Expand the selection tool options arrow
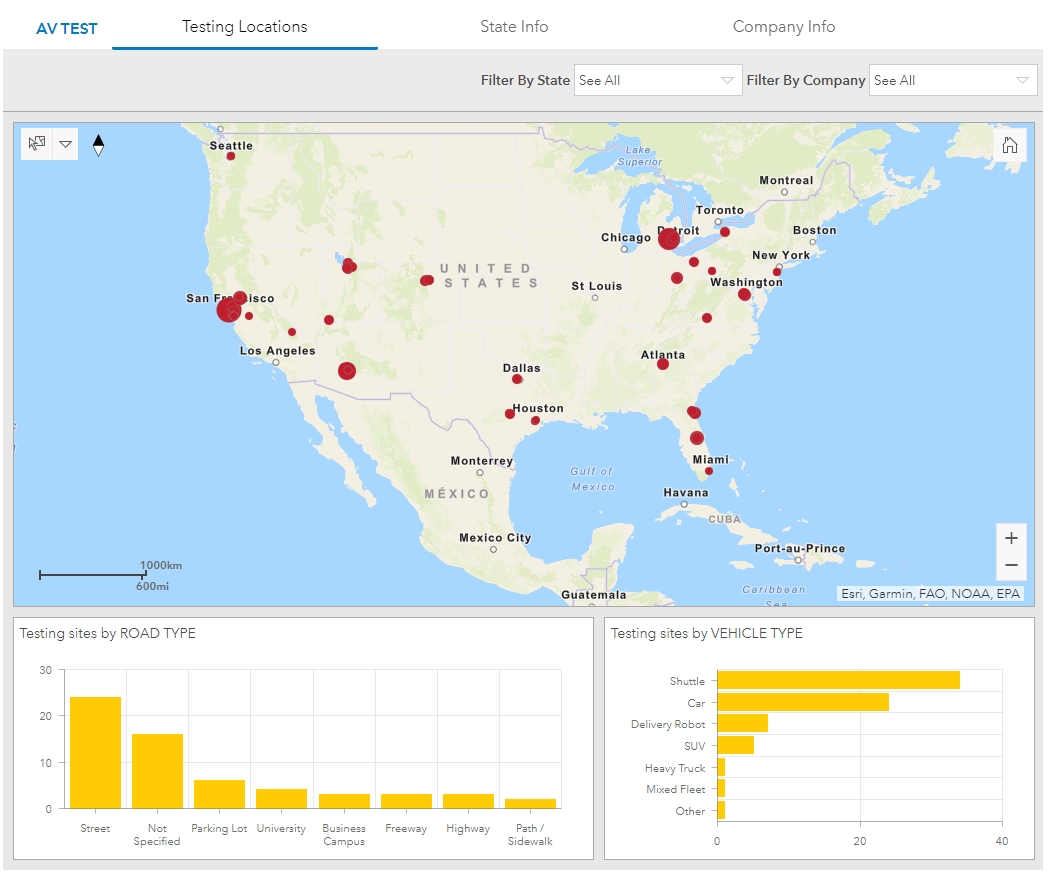Screen dimensions: 1048x876 pyautogui.click(x=65, y=144)
